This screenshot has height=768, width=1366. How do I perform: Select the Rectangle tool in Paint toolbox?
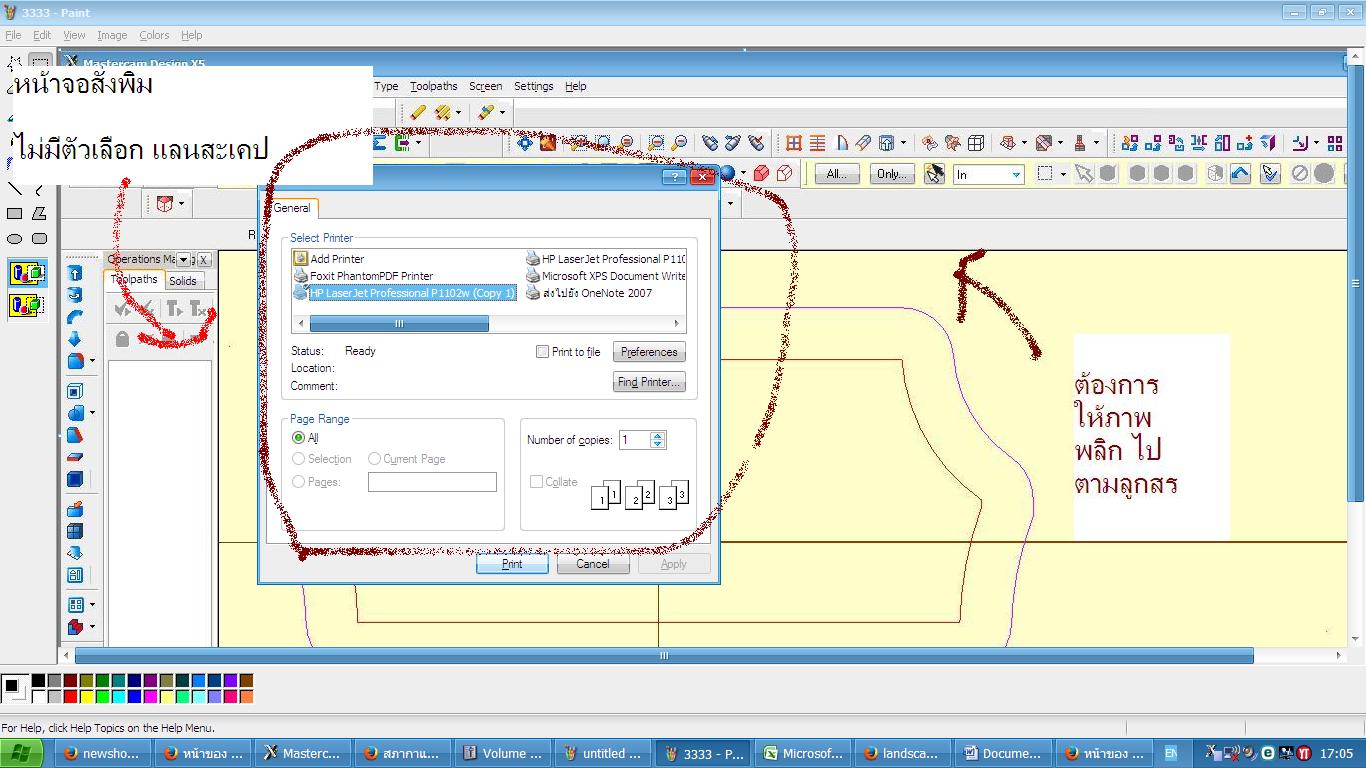tap(14, 213)
